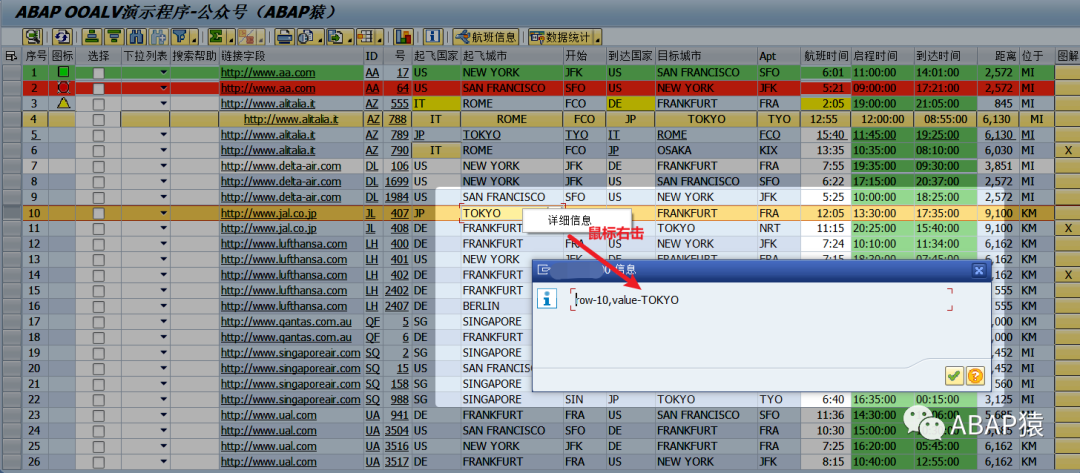The width and height of the screenshot is (1080, 473).
Task: Click the help question-mark button in dialog
Action: coord(975,376)
